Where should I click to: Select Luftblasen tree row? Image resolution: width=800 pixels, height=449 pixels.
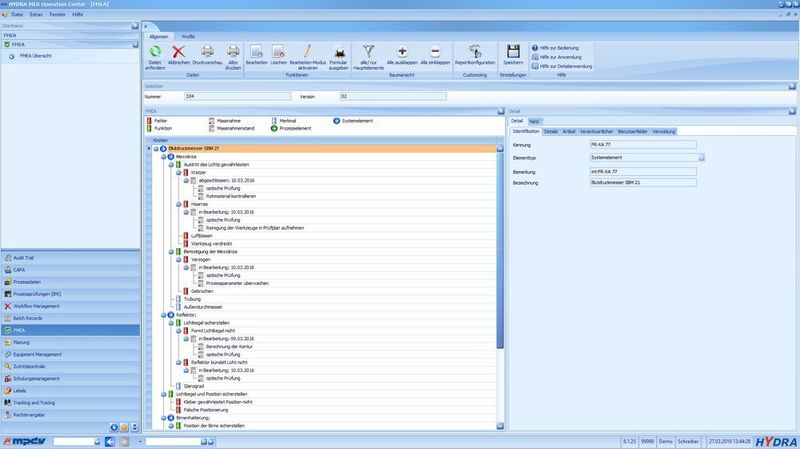(x=202, y=236)
